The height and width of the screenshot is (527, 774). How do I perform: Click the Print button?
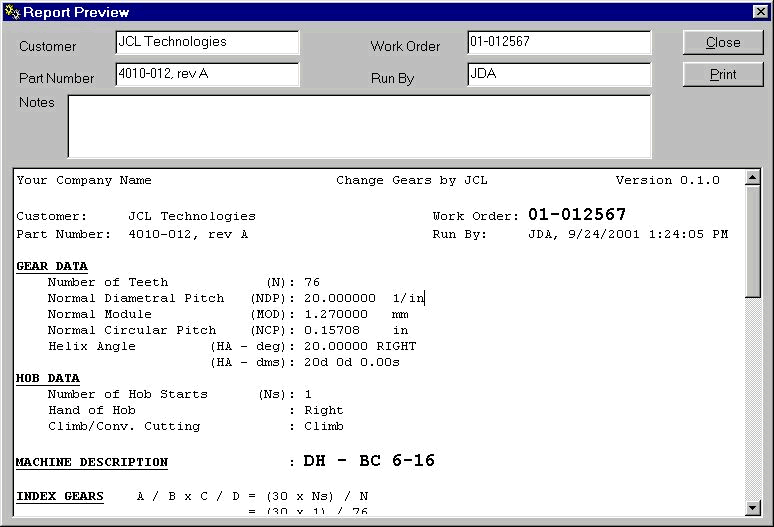723,75
